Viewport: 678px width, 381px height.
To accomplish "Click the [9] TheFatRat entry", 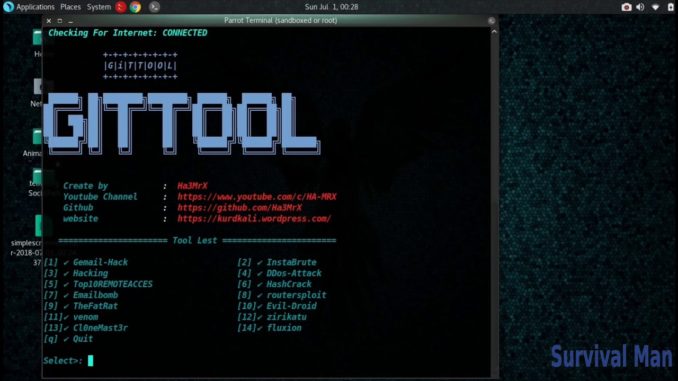I will 81,306.
